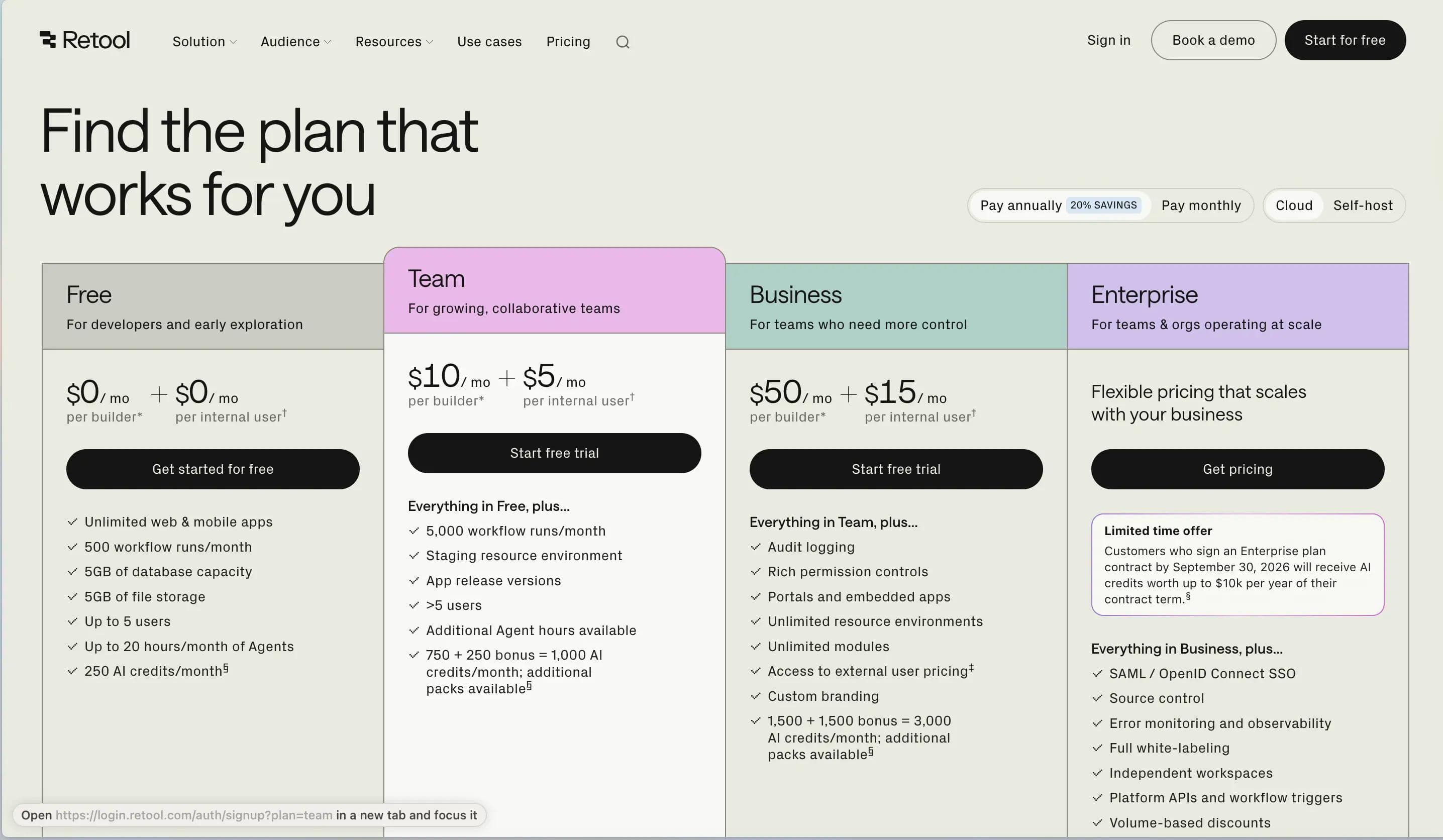
Task: Click 'Additional Agent hours available' feature
Action: tap(531, 631)
